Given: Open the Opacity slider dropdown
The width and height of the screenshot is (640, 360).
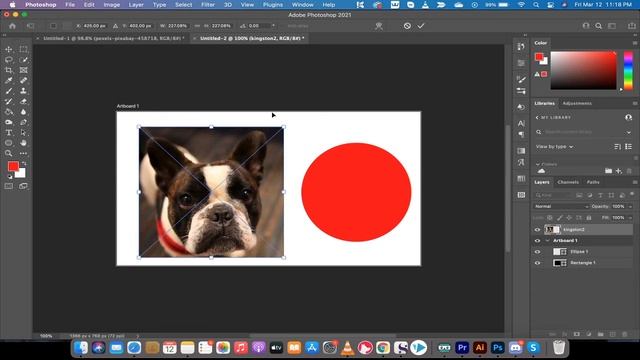Looking at the screenshot, I should click(631, 207).
